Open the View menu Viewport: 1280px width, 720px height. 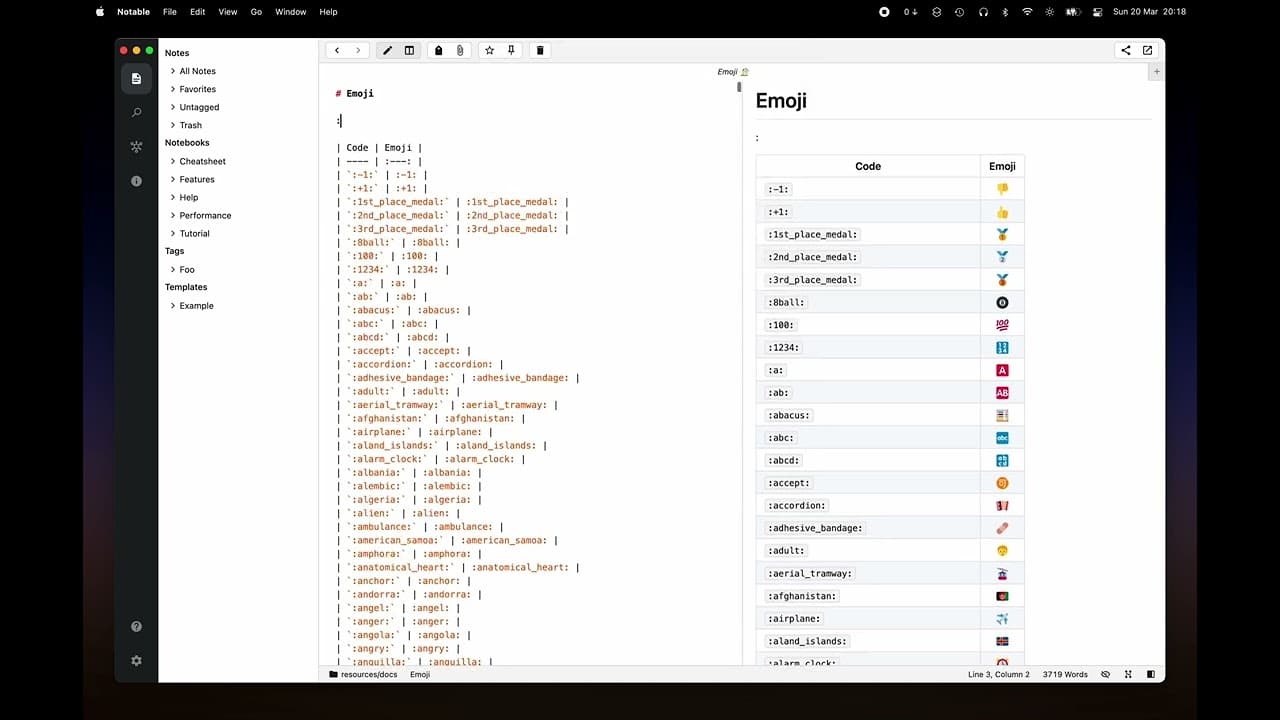pyautogui.click(x=228, y=12)
